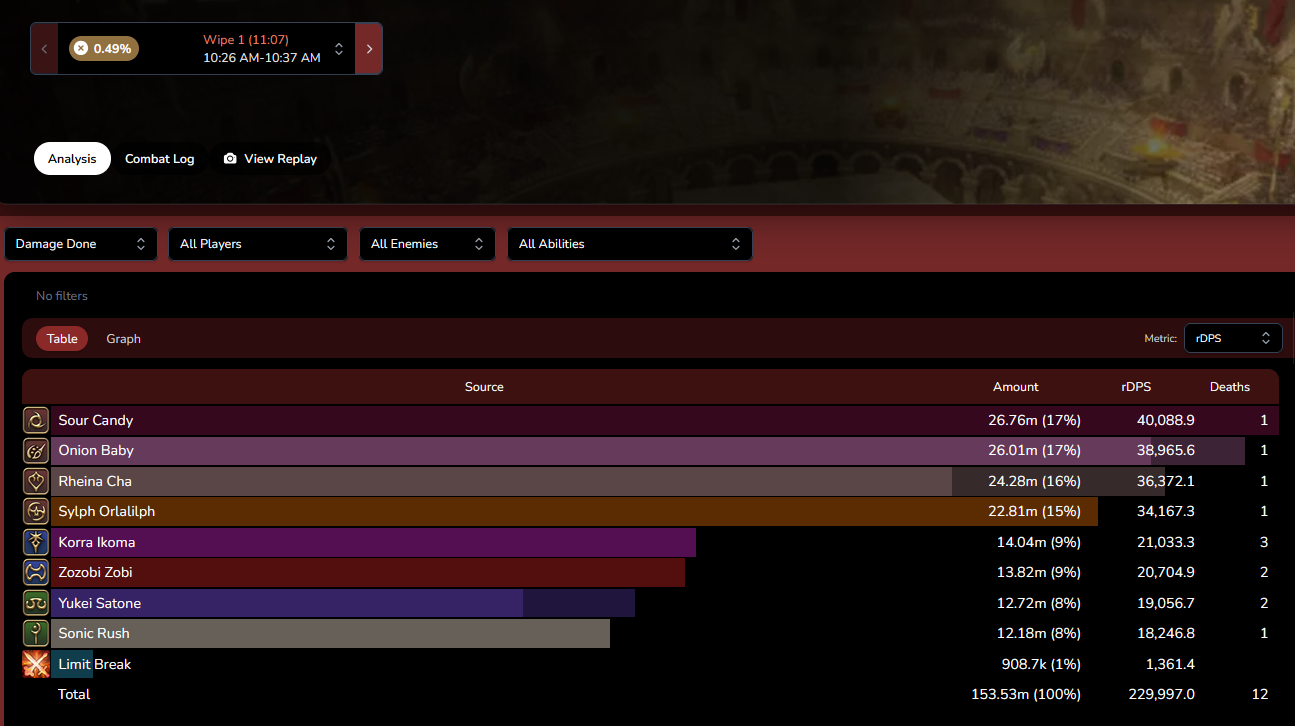1295x726 pixels.
Task: Switch to the Graph view
Action: (x=123, y=339)
